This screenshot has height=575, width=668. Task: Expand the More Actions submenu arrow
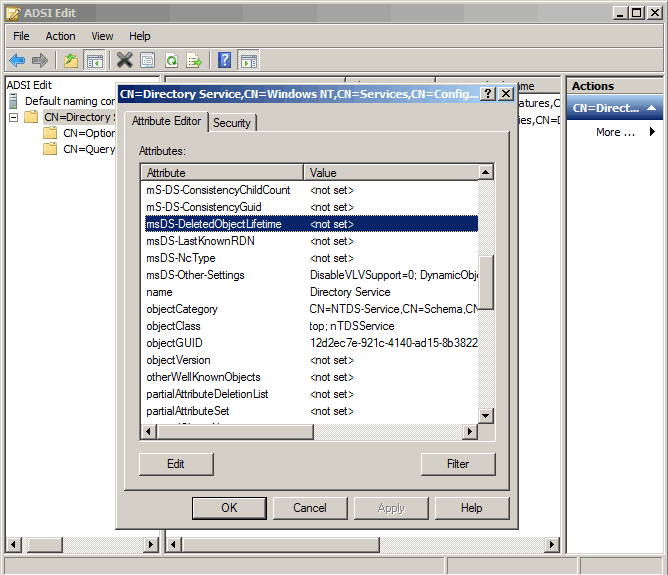(652, 132)
